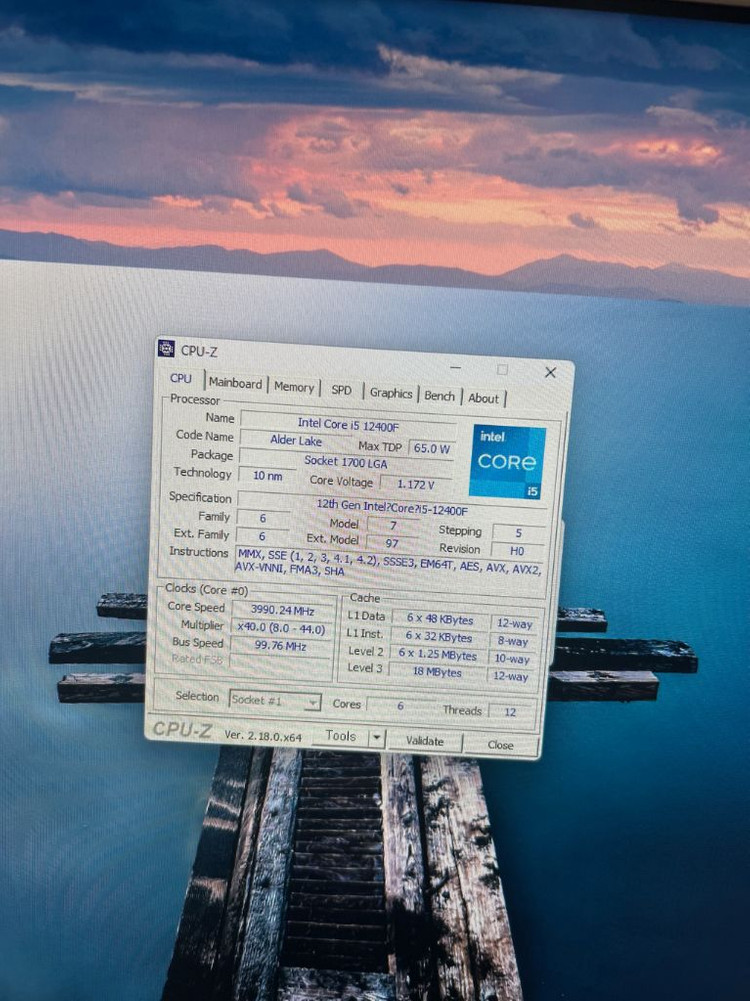Viewport: 750px width, 1001px height.
Task: Switch to the Mainboard tab
Action: click(x=235, y=383)
